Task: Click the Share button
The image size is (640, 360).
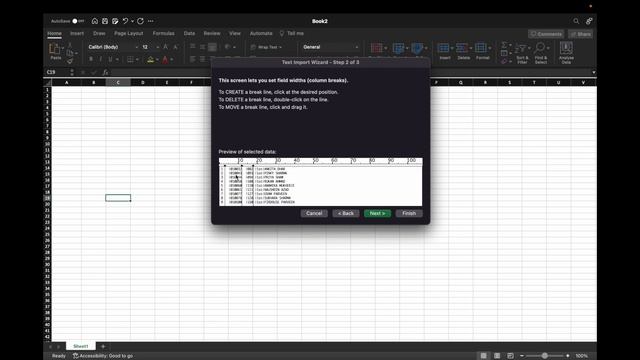Action: [581, 34]
